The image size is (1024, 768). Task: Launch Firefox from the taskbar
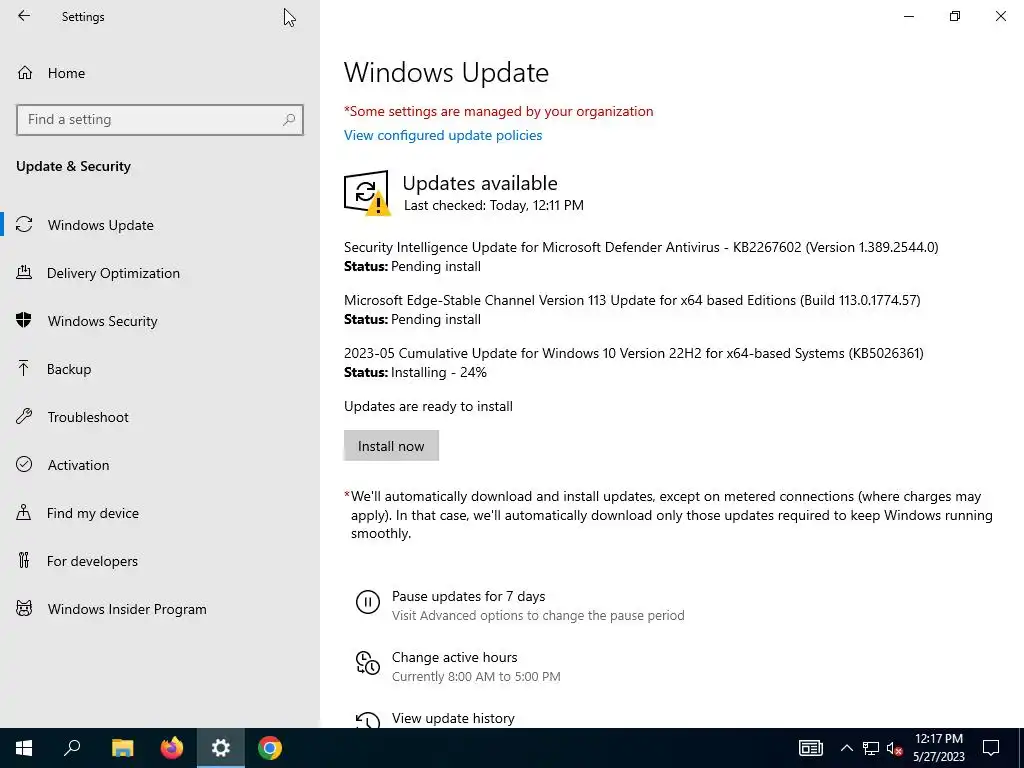[172, 748]
